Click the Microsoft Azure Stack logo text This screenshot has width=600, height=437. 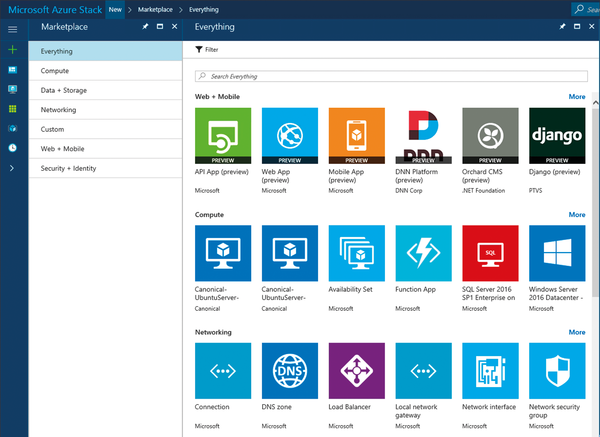55,10
